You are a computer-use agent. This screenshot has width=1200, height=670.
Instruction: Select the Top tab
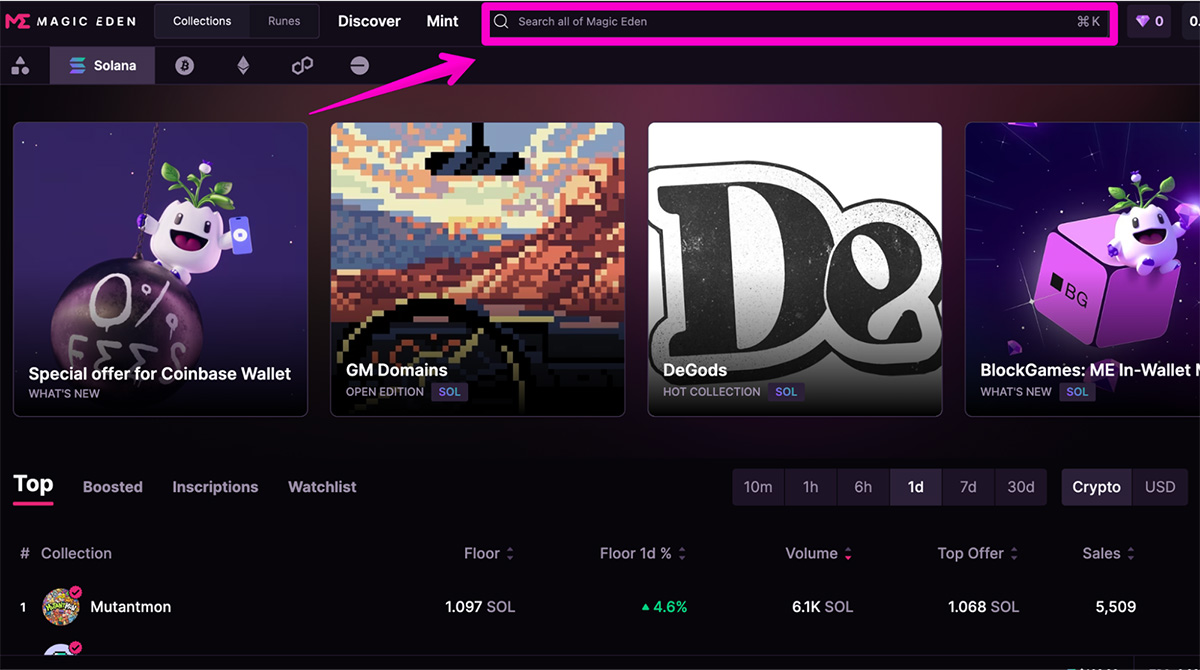pos(33,484)
